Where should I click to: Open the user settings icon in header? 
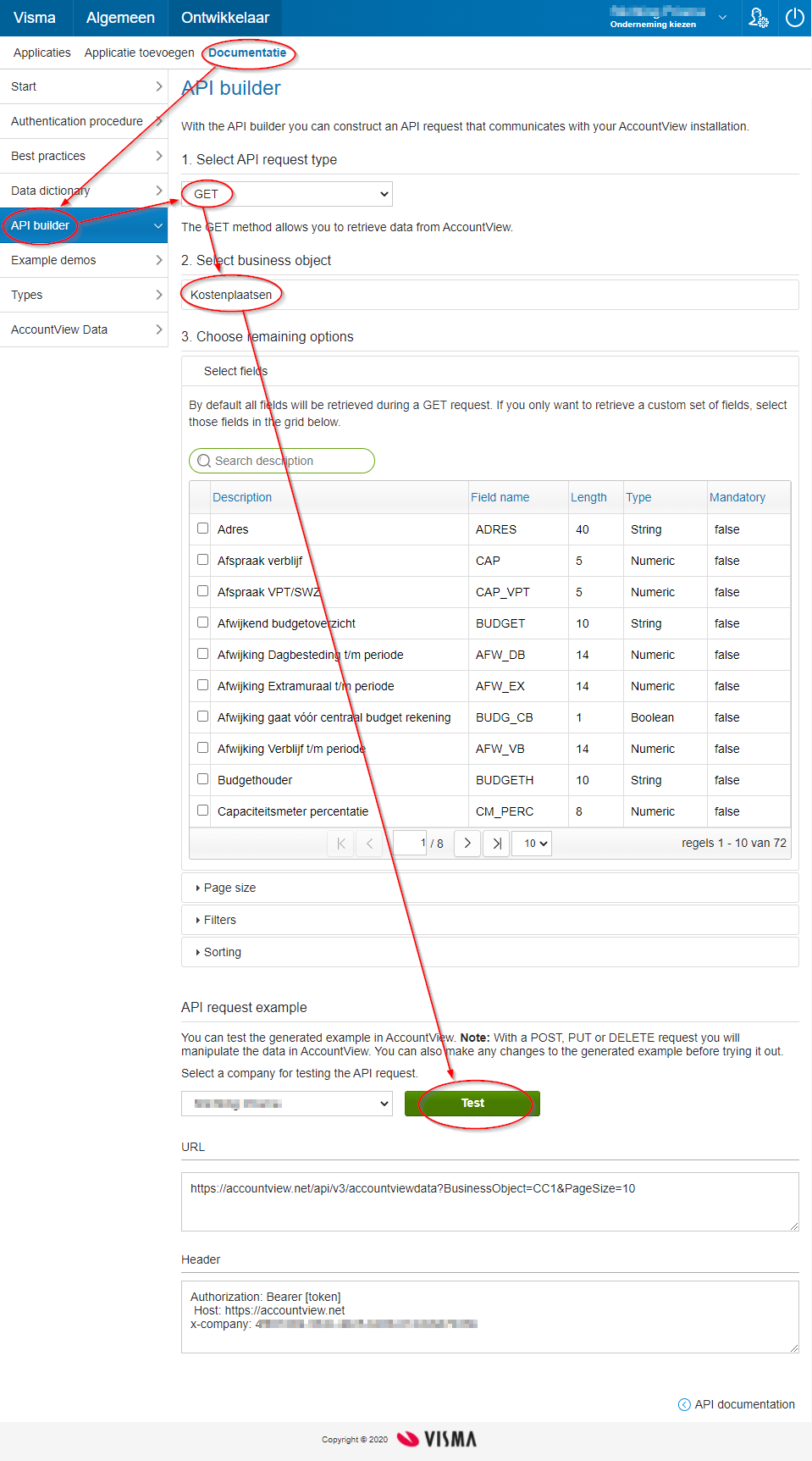point(759,18)
